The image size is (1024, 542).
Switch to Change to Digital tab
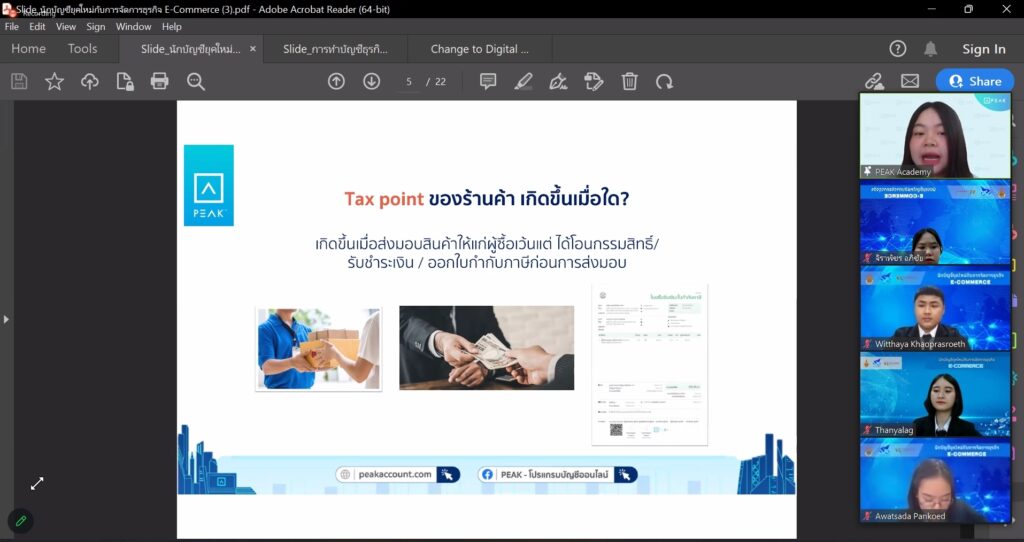[x=480, y=49]
